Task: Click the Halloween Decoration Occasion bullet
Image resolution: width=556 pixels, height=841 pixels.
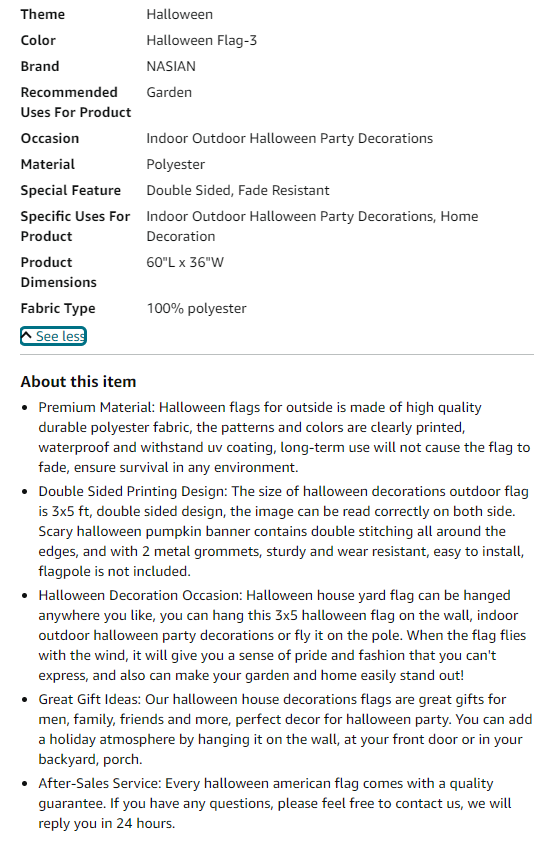Action: click(282, 635)
